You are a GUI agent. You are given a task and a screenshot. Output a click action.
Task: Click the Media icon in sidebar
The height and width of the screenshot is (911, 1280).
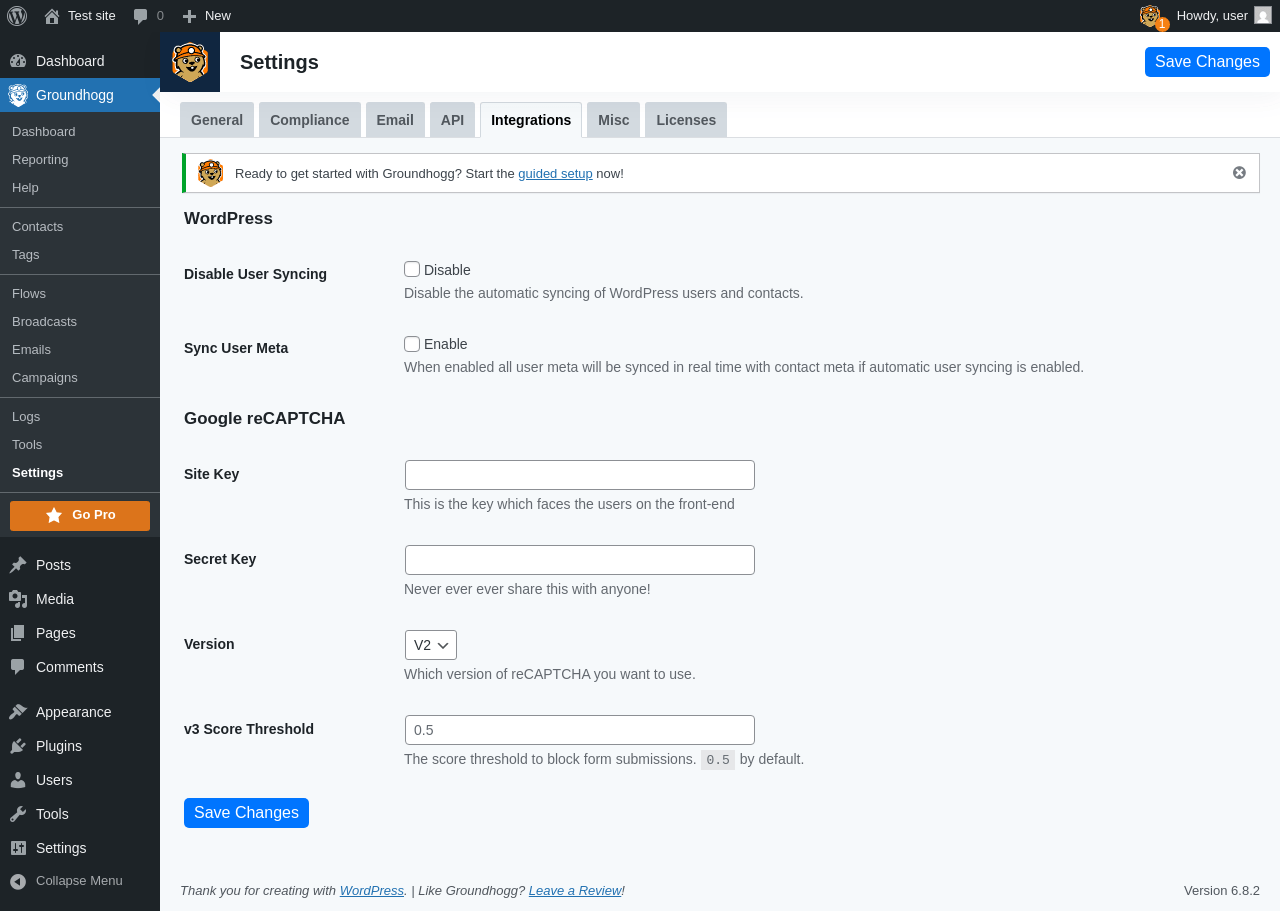point(18,599)
